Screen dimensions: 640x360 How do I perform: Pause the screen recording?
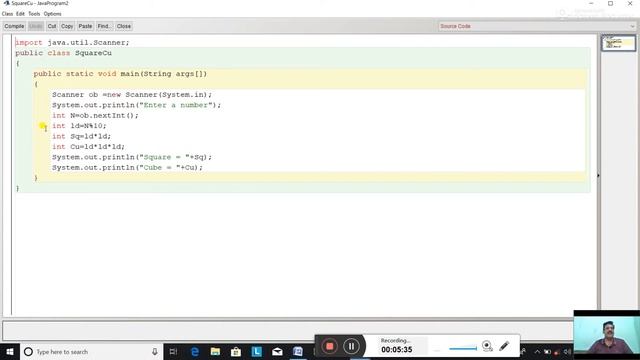pyautogui.click(x=351, y=347)
